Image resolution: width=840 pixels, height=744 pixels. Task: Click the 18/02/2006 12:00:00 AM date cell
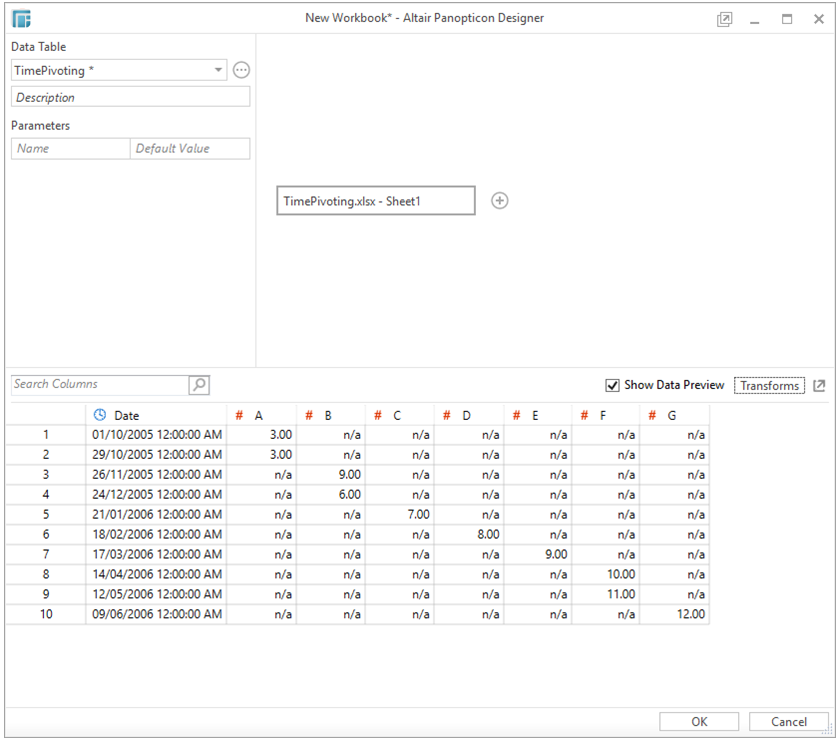click(156, 535)
